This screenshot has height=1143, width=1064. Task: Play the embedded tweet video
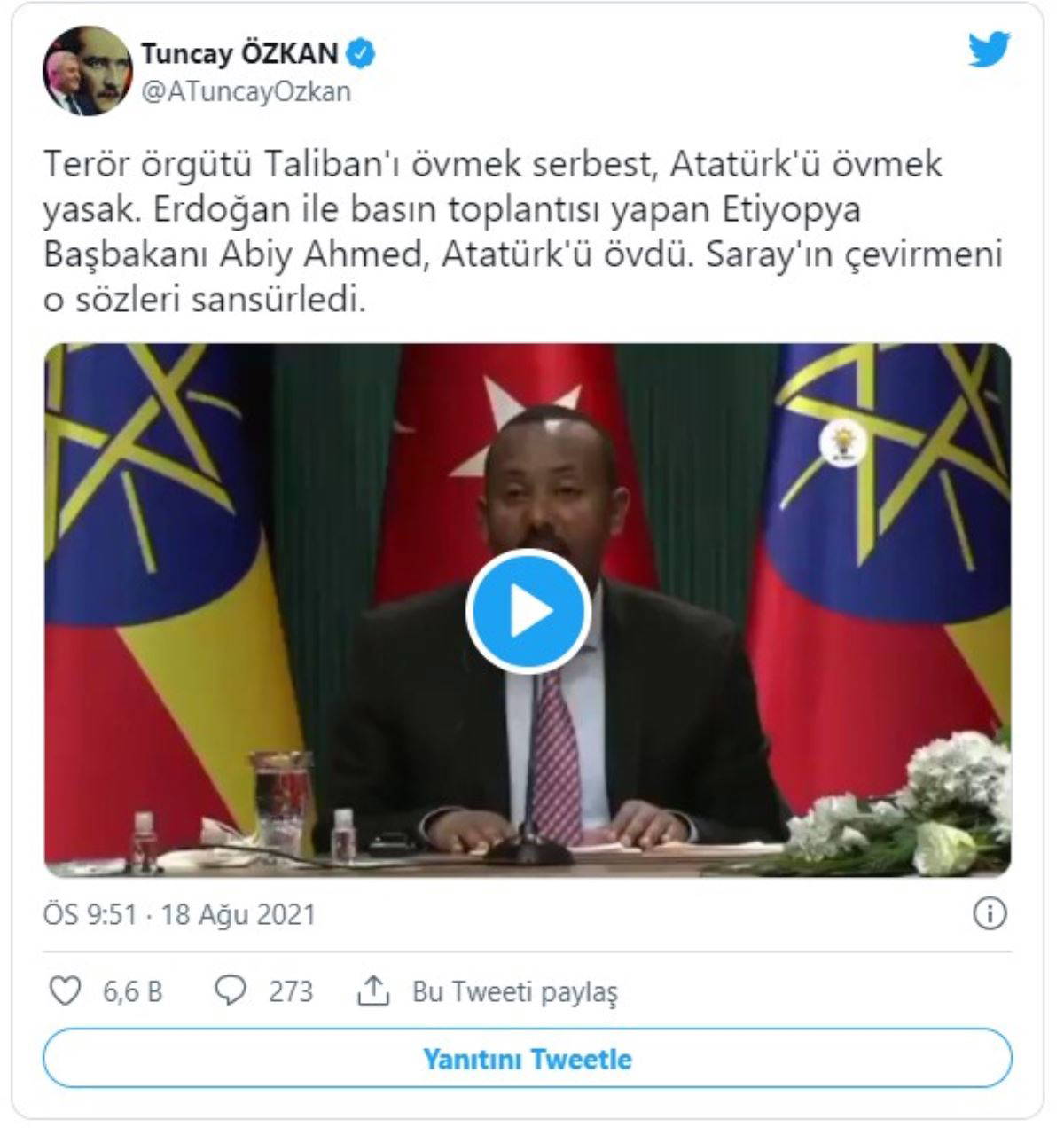tap(528, 610)
